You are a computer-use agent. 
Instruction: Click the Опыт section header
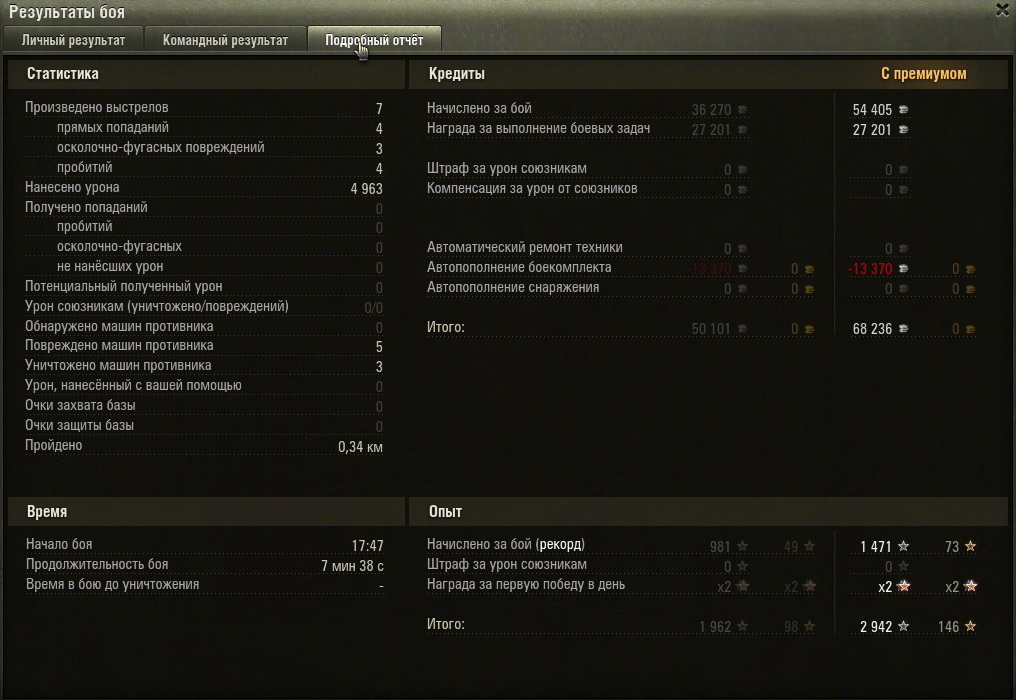(x=445, y=511)
